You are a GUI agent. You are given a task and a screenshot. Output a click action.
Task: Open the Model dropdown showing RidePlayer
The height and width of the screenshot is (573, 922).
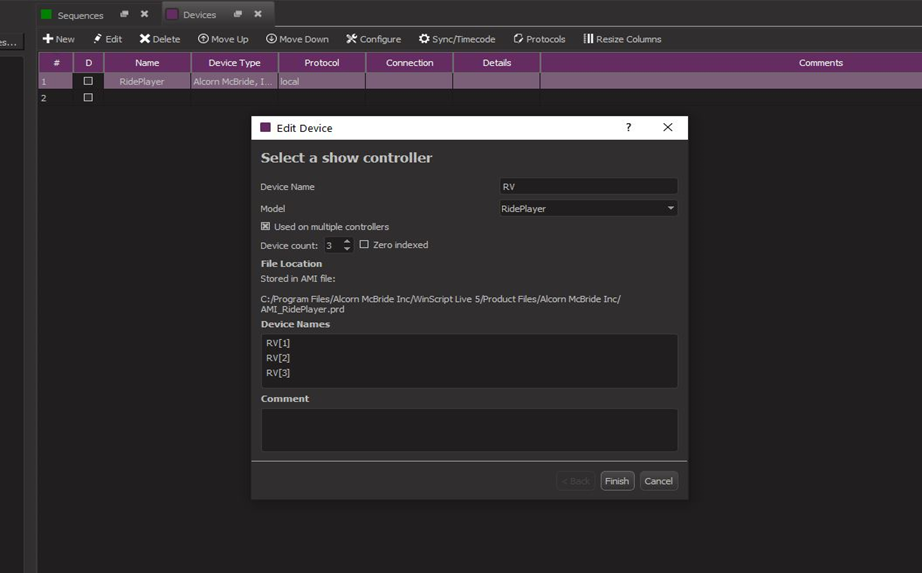click(x=588, y=208)
